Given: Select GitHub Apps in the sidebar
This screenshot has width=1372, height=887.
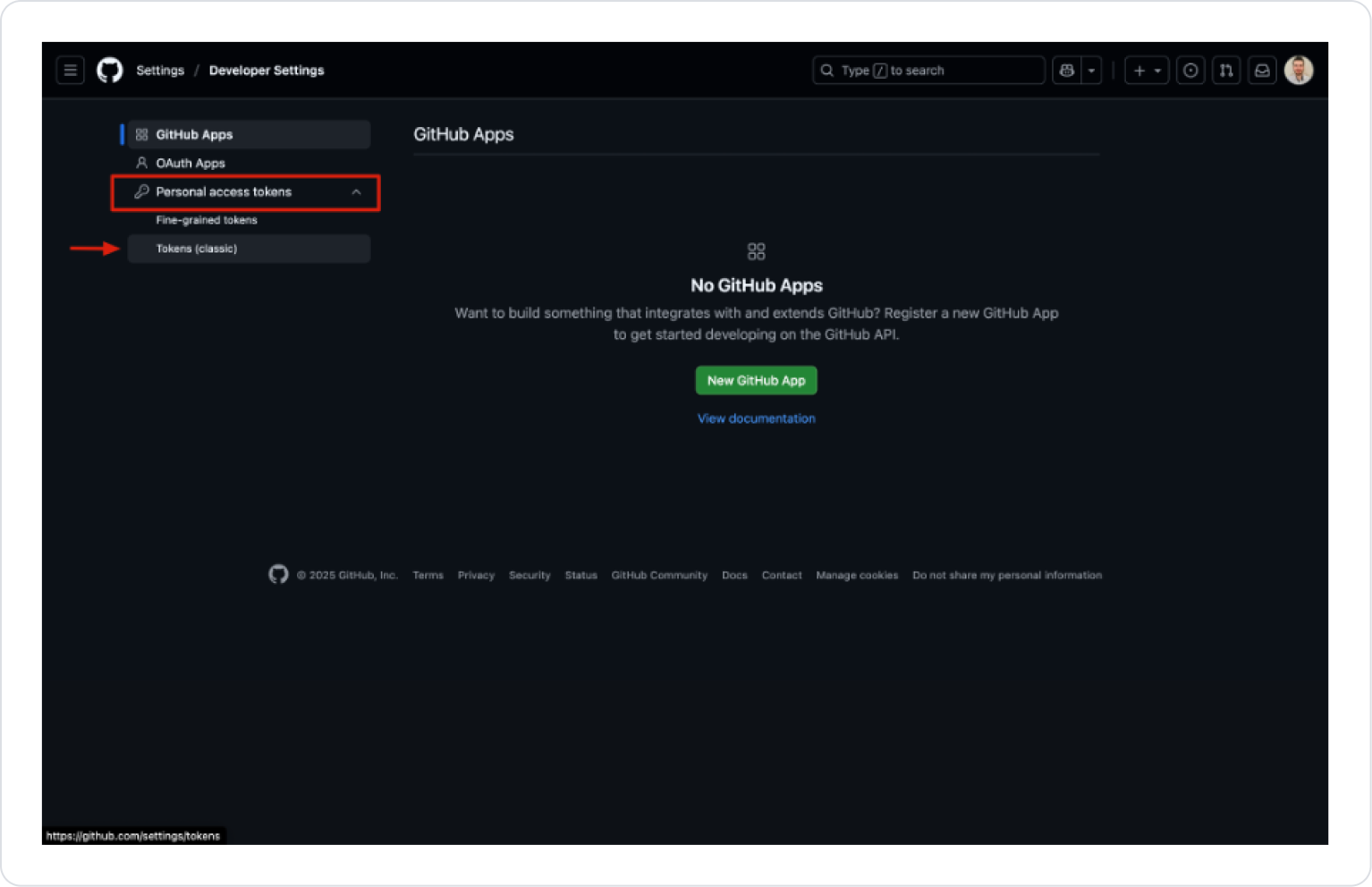Looking at the screenshot, I should click(249, 134).
